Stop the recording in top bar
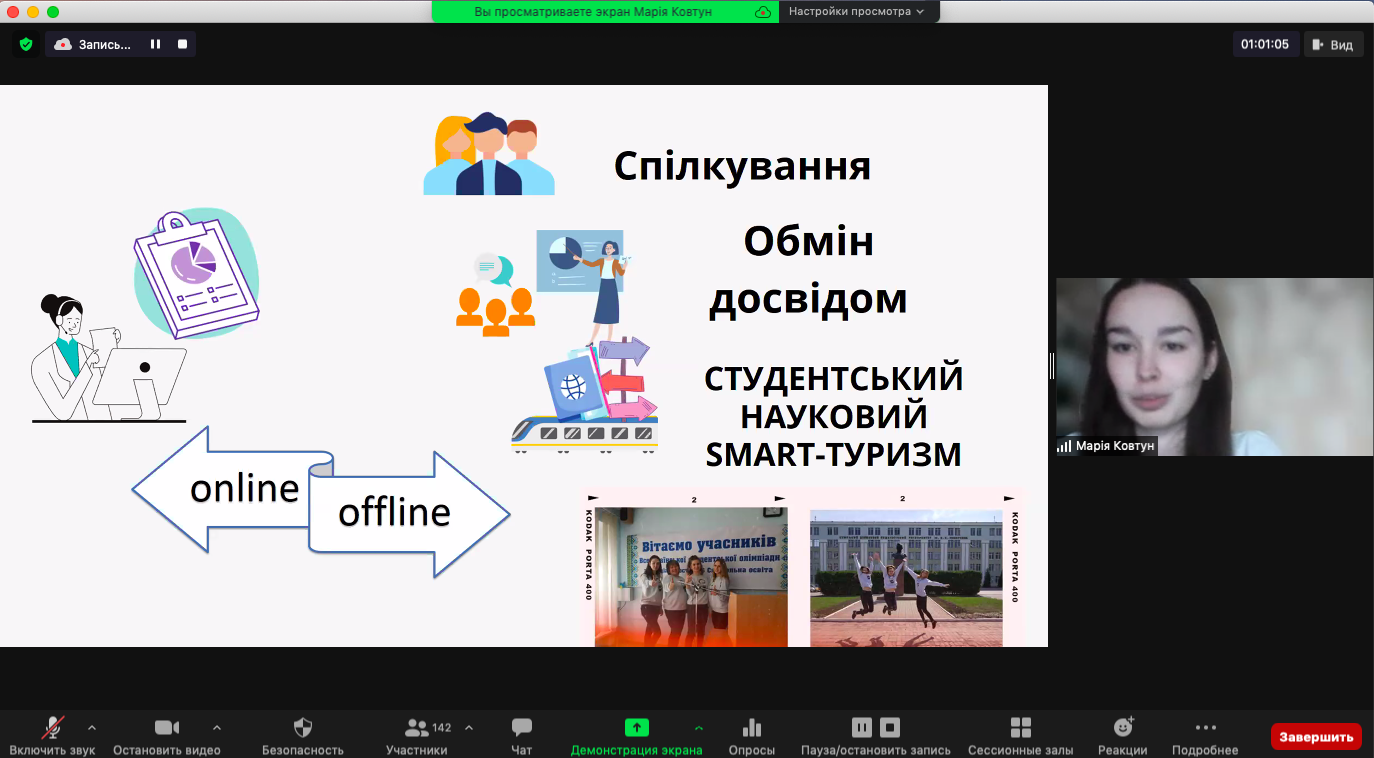The width and height of the screenshot is (1374, 758). point(182,44)
